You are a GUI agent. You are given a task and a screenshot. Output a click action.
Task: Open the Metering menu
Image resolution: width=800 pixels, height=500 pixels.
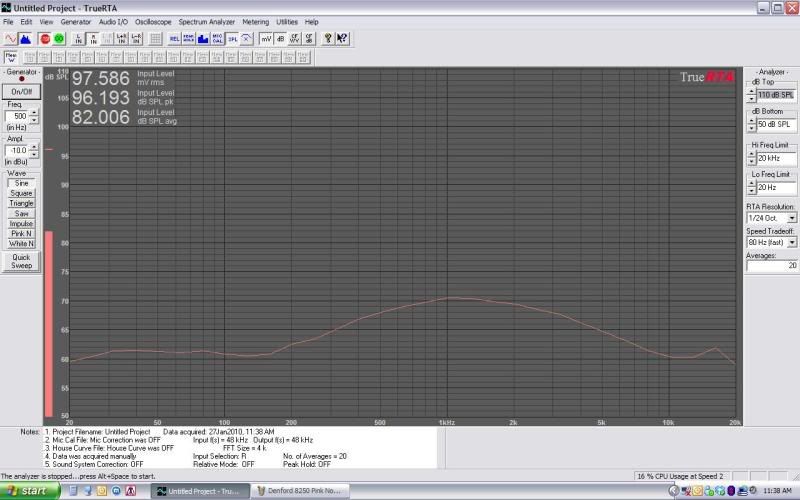point(256,22)
